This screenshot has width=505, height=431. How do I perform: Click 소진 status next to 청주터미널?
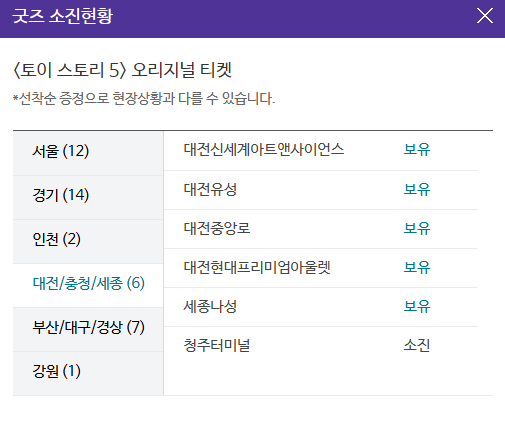417,345
